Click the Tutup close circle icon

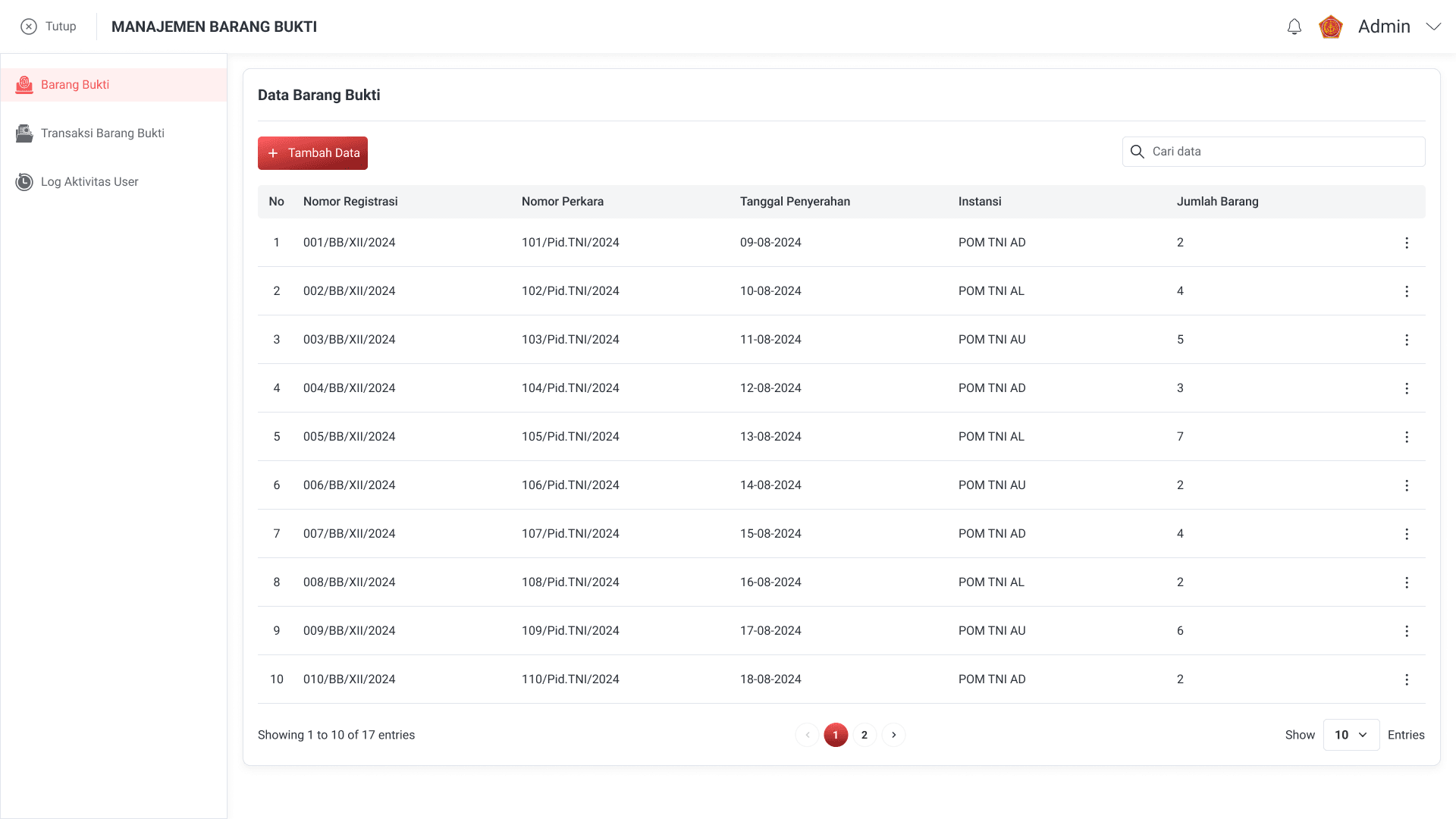click(29, 27)
